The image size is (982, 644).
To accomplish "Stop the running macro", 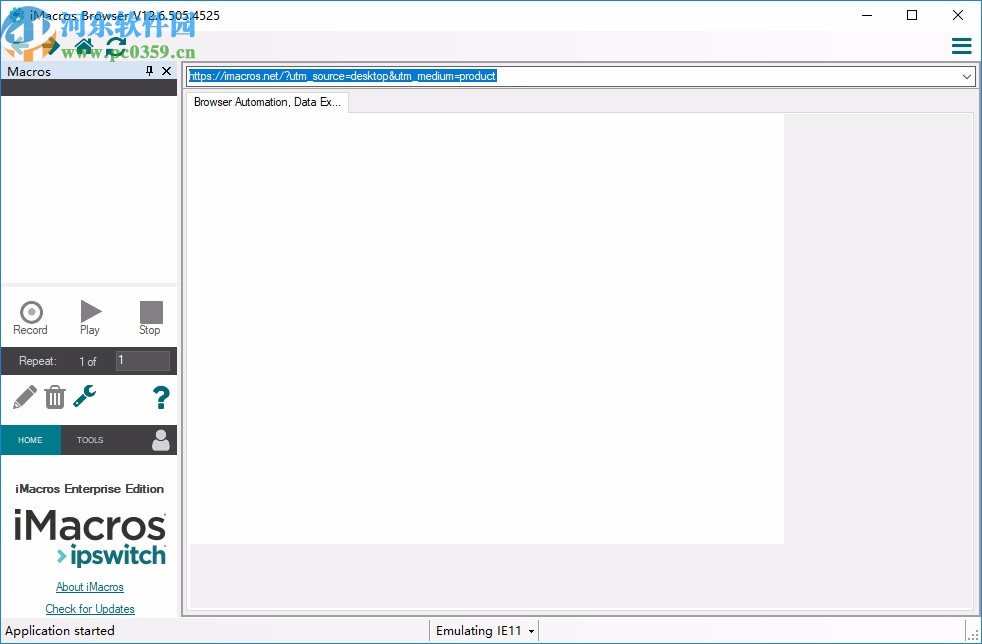I will [150, 318].
